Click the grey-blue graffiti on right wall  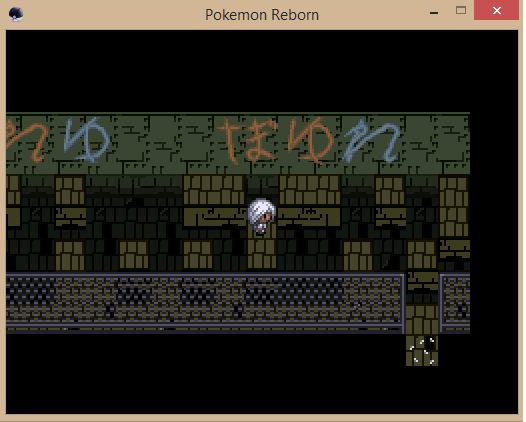(371, 141)
